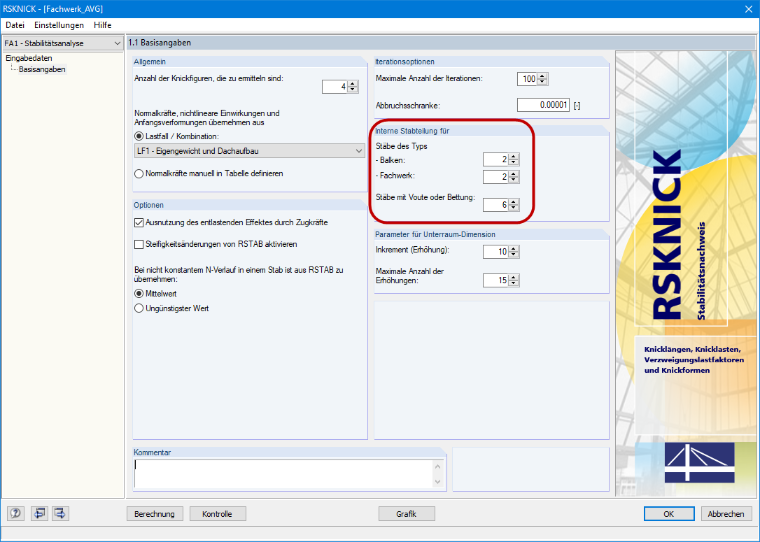Open the Datei menu
This screenshot has height=542, width=760.
[15, 25]
